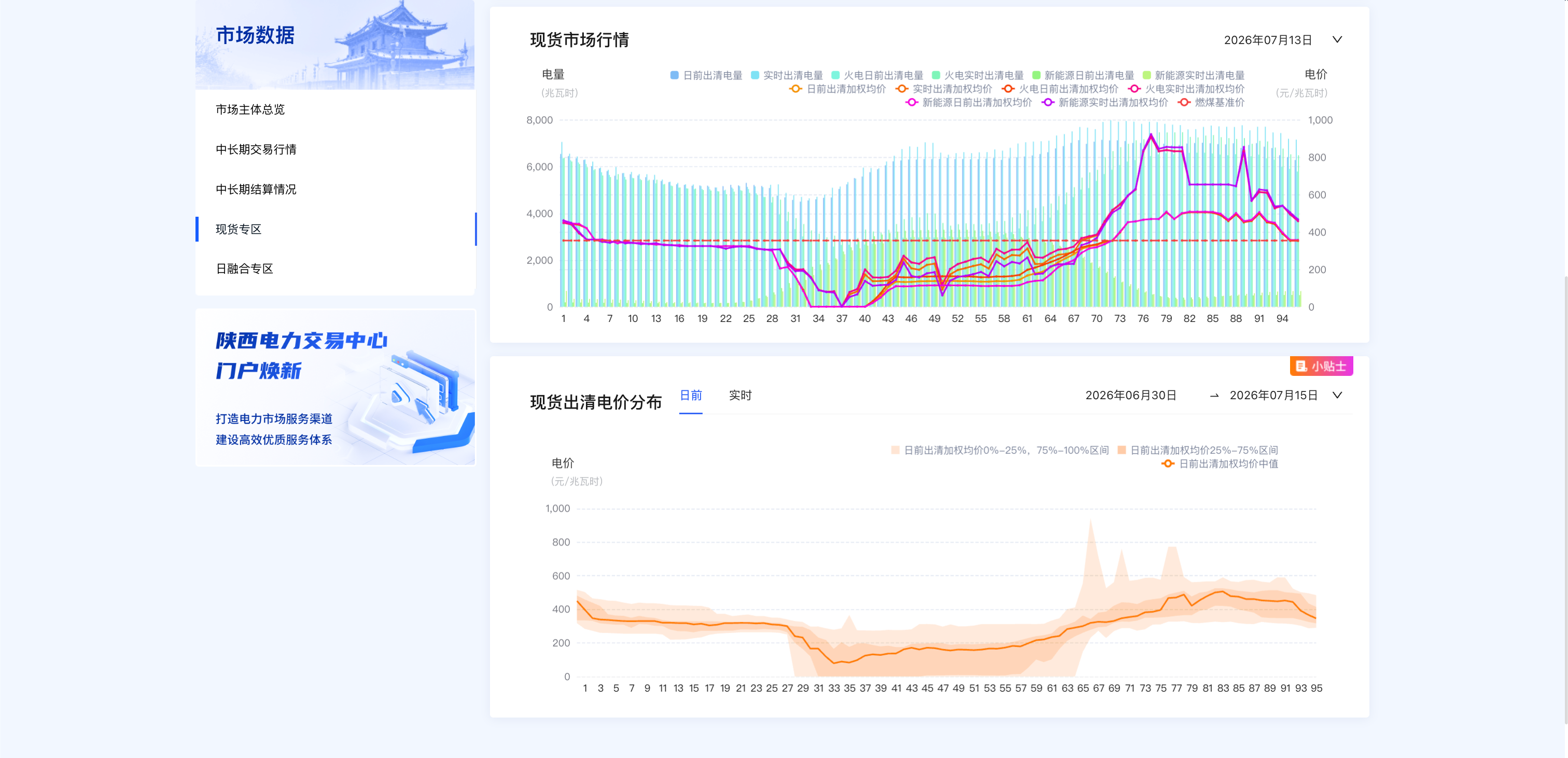Click the 小贴士 note icon
Image resolution: width=1568 pixels, height=758 pixels.
[x=1301, y=366]
